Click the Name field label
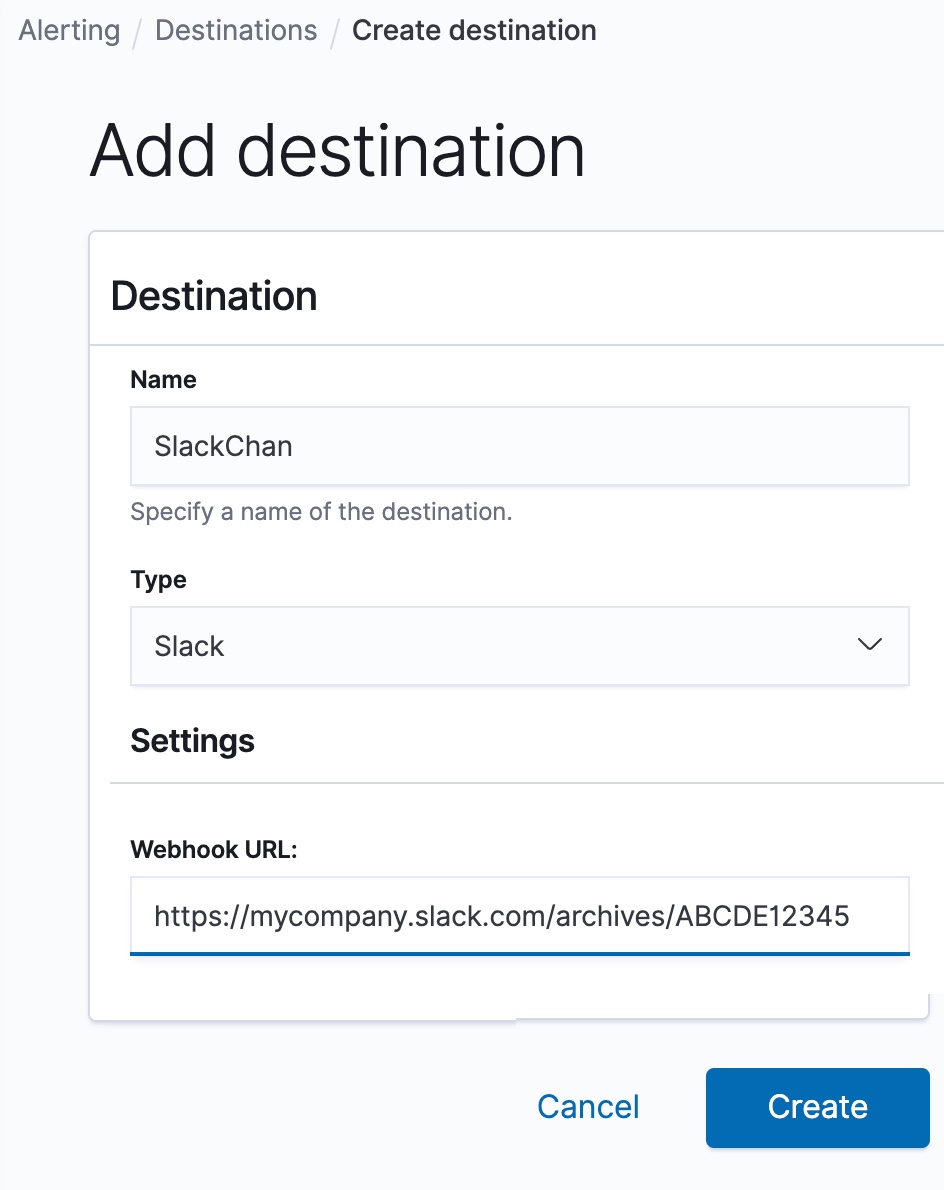The width and height of the screenshot is (944, 1190). (163, 380)
